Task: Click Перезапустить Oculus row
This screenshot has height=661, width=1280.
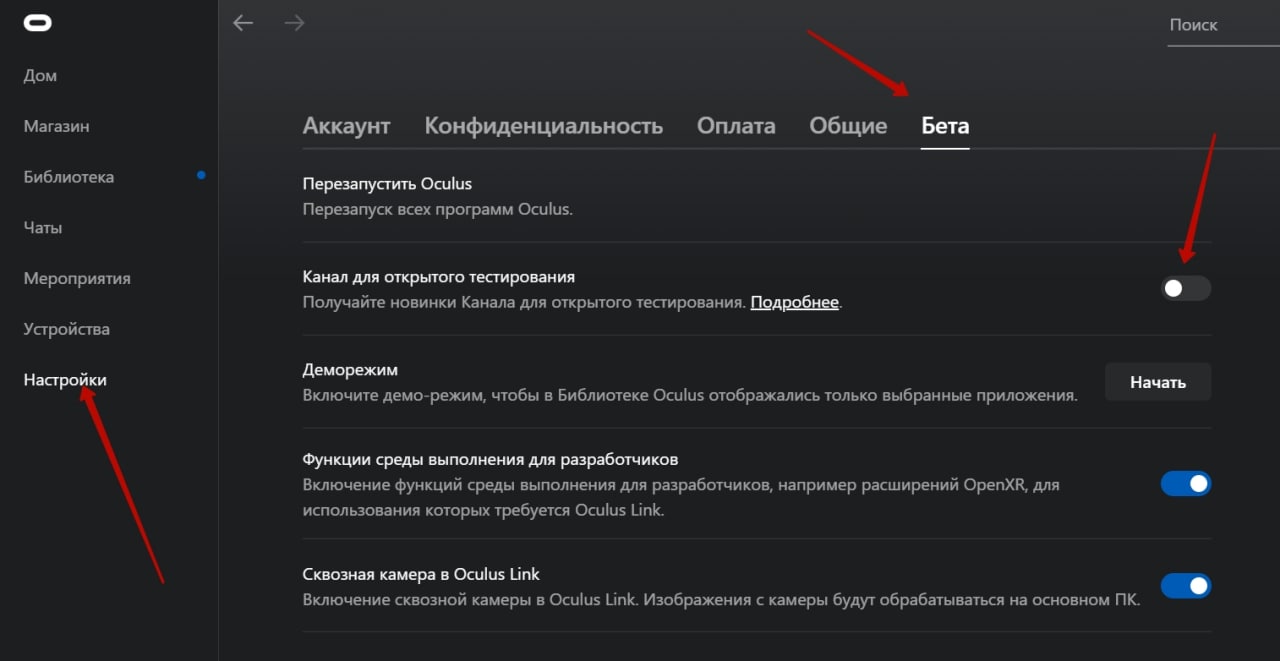Action: (756, 196)
